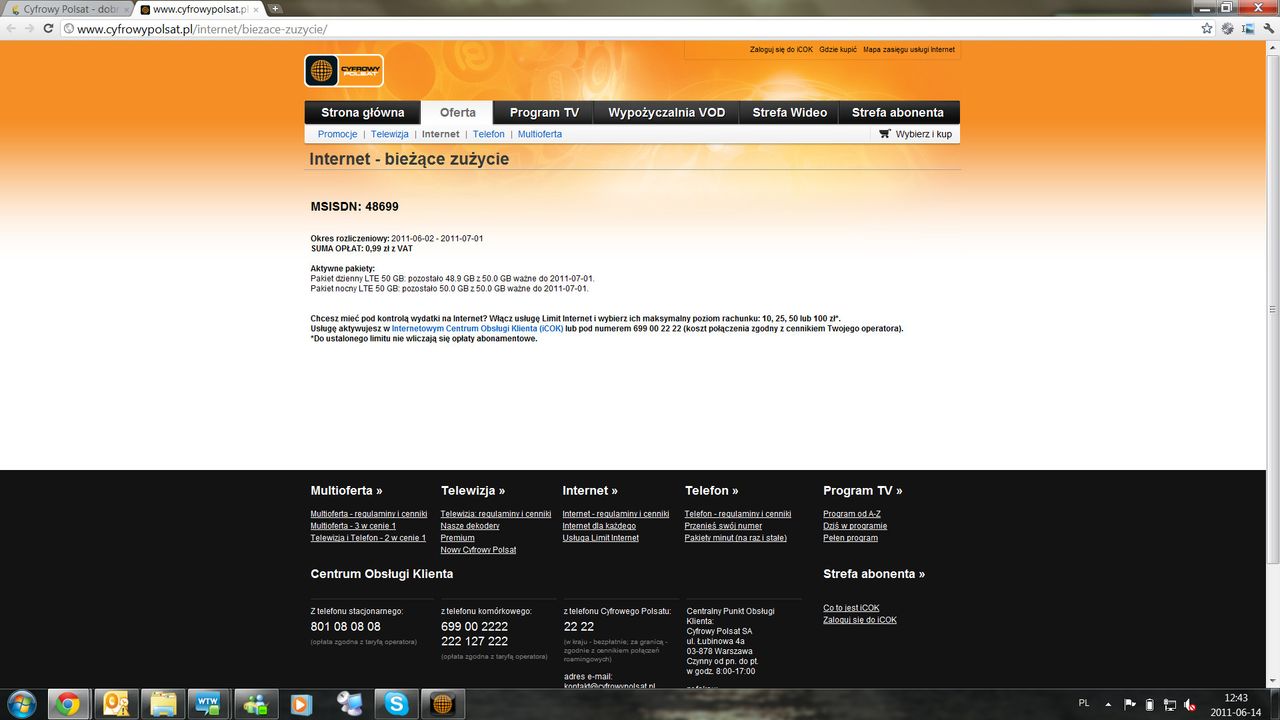Open the Action Center flag tray icon
The height and width of the screenshot is (720, 1280).
coord(1130,704)
